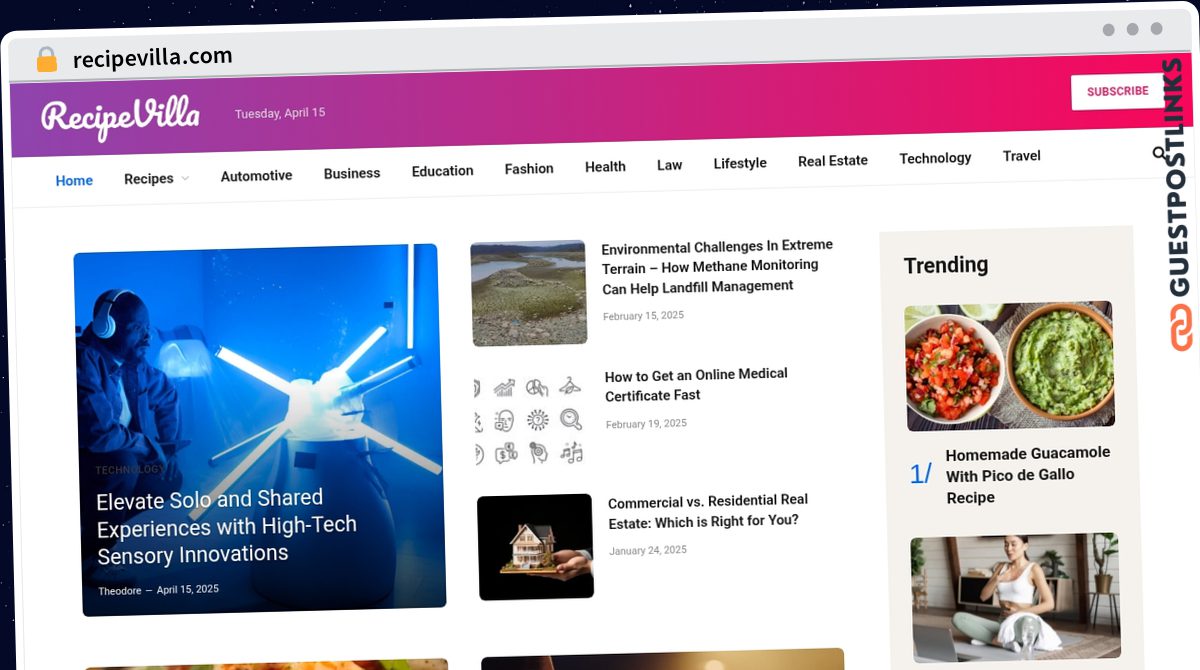Click the recipevilla.com address bar

point(152,58)
